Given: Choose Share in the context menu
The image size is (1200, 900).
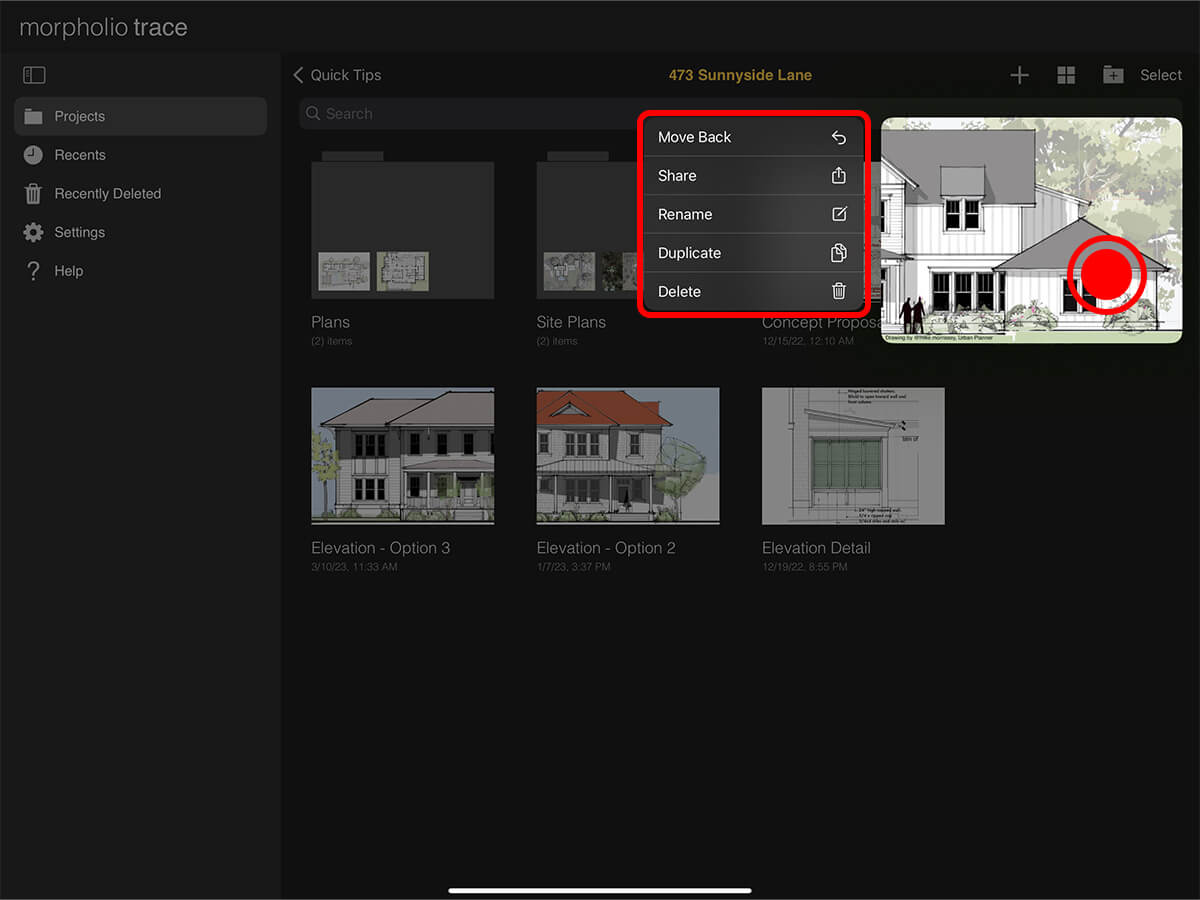Looking at the screenshot, I should 752,176.
